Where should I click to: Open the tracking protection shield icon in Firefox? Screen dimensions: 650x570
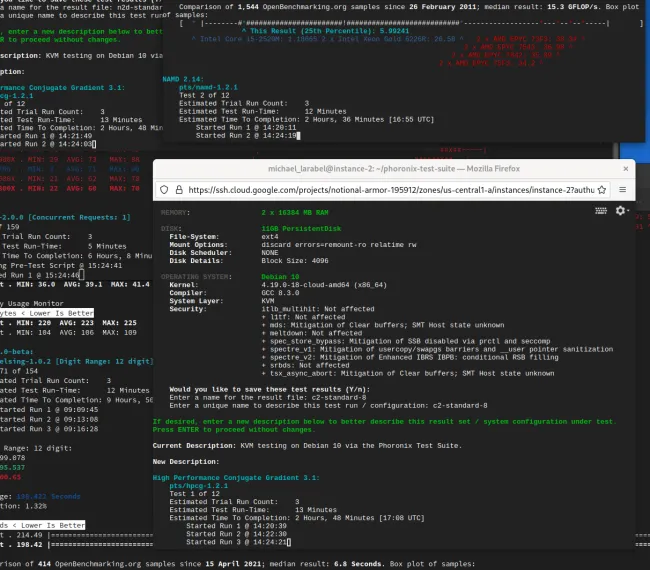[164, 190]
